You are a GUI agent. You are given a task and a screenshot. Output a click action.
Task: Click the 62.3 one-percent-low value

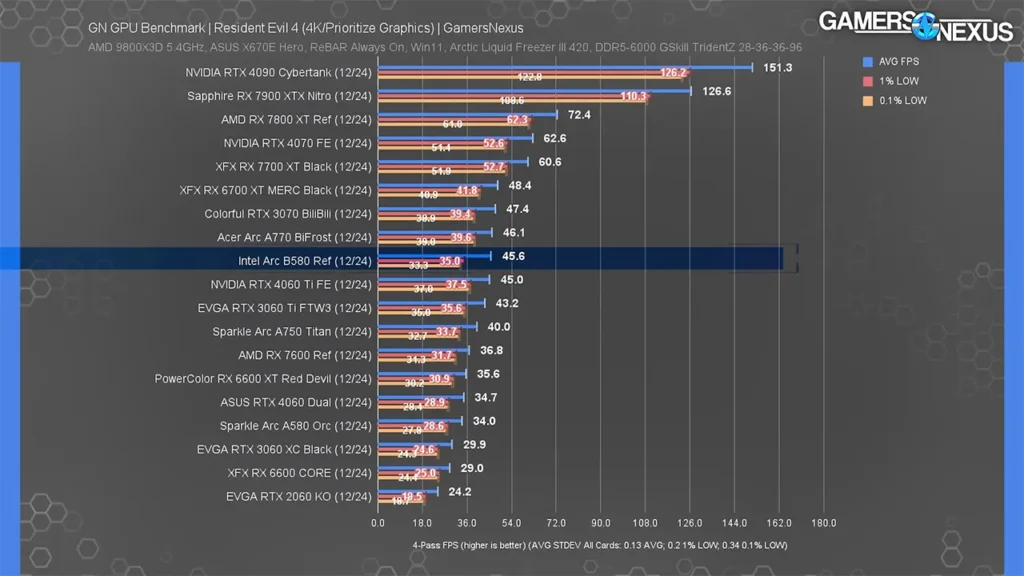pos(517,120)
